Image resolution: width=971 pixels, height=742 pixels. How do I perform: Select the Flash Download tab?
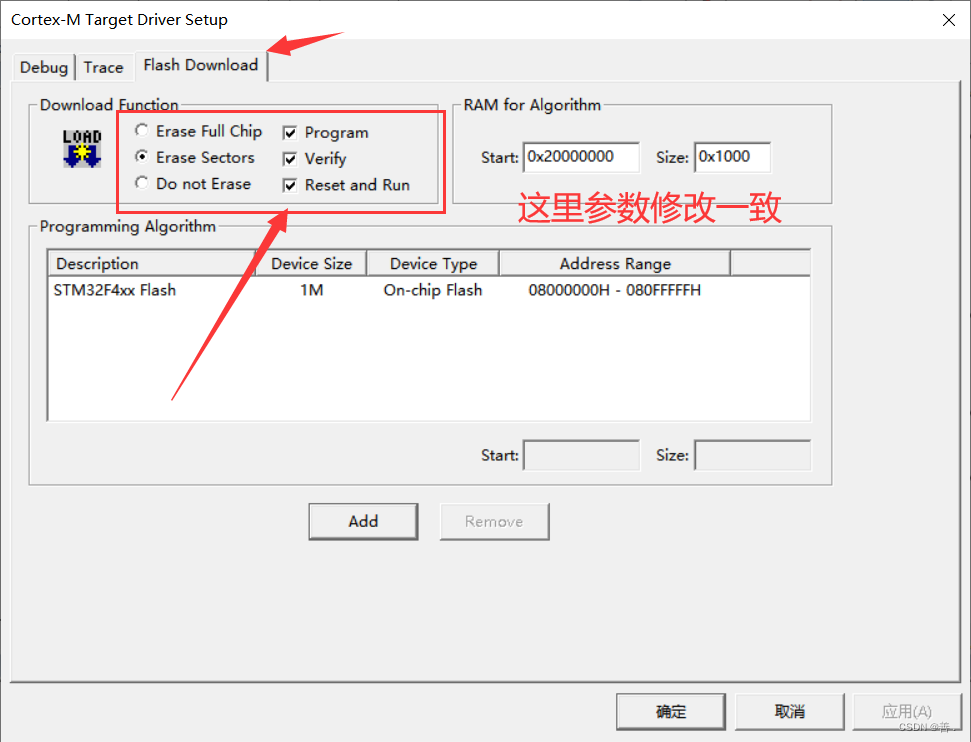pyautogui.click(x=200, y=65)
